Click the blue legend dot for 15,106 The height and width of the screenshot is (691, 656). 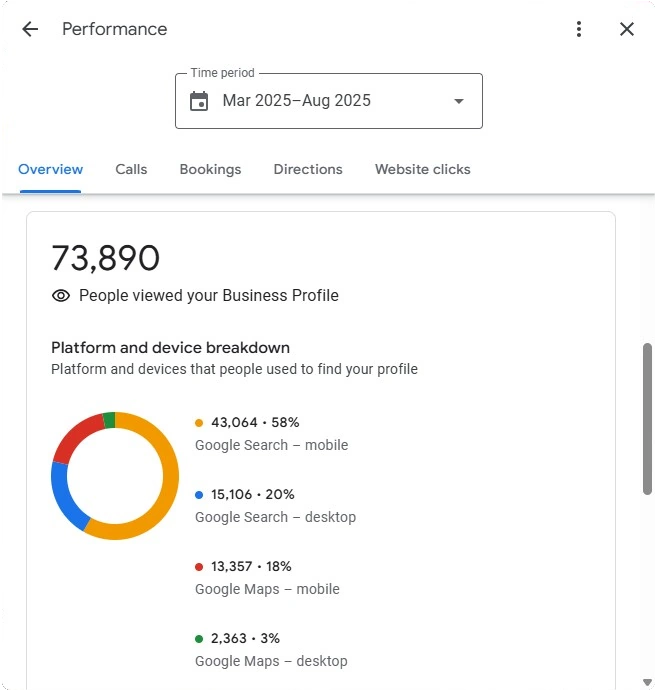click(199, 495)
